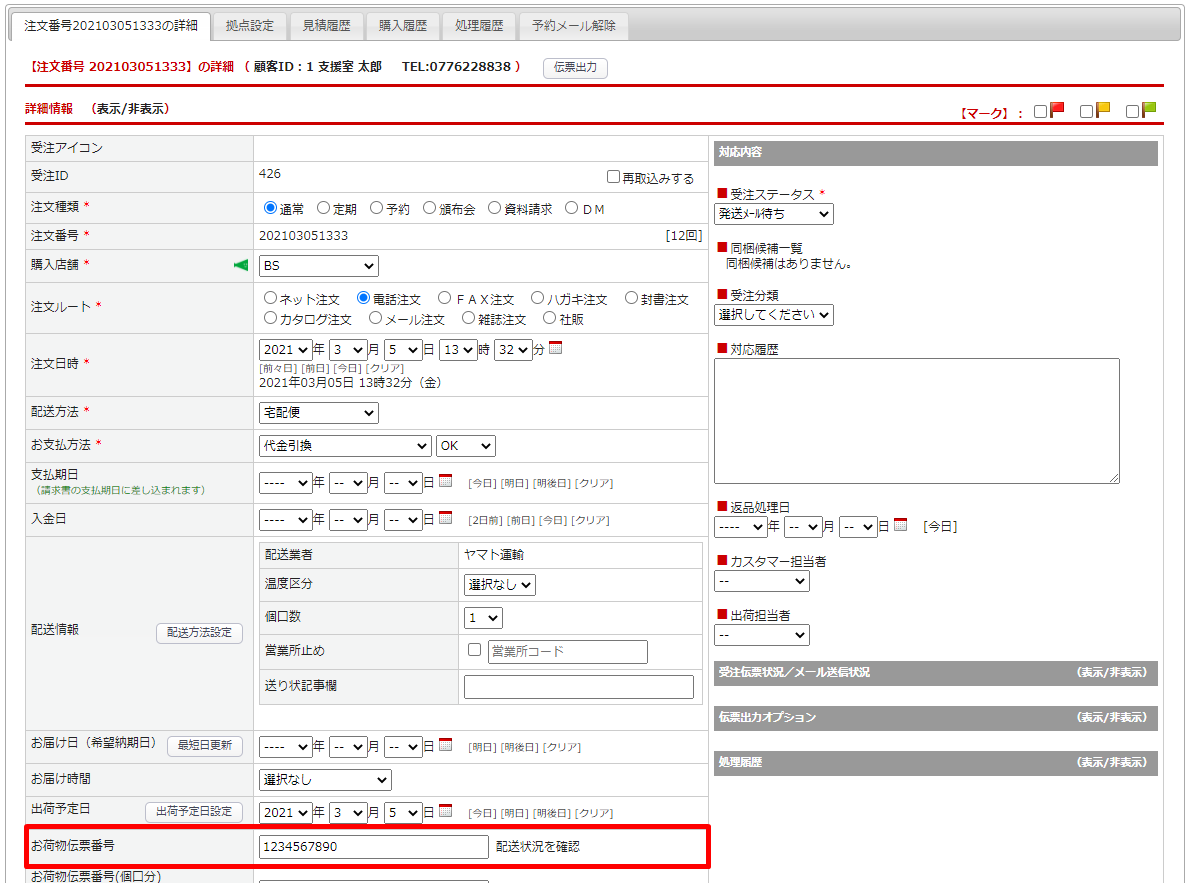This screenshot has height=883, width=1186.
Task: Tick the red flag mark checkbox
Action: point(1040,112)
